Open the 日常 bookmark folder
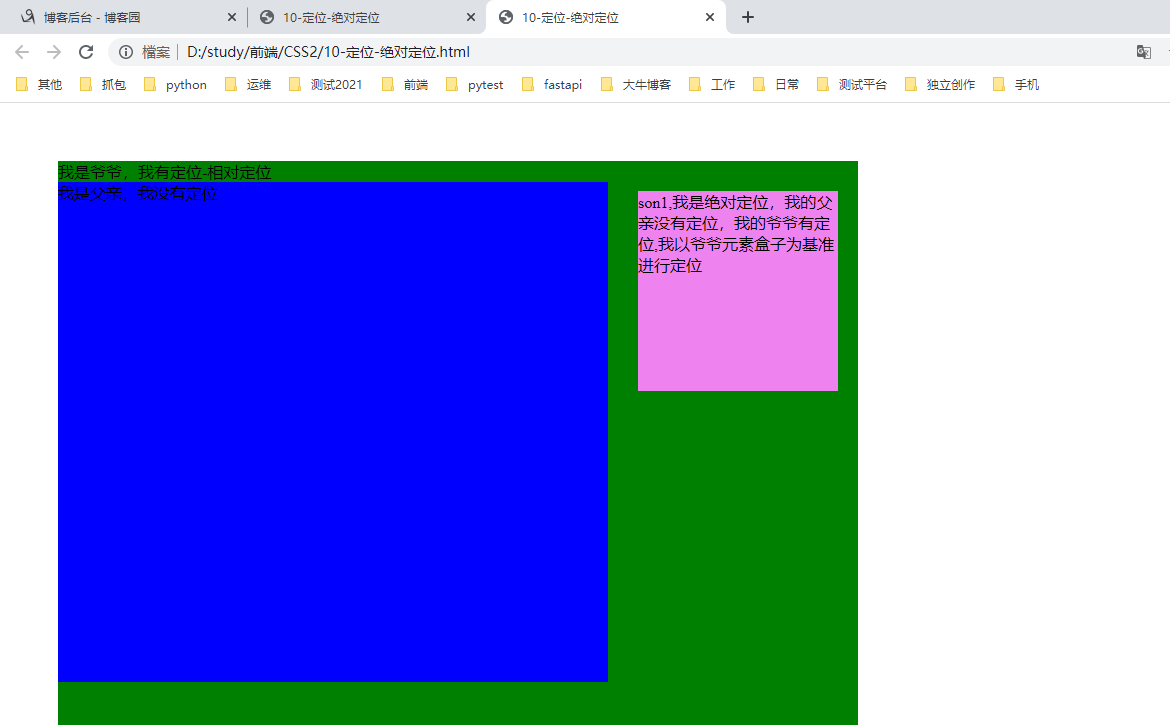The height and width of the screenshot is (725, 1170). point(776,84)
